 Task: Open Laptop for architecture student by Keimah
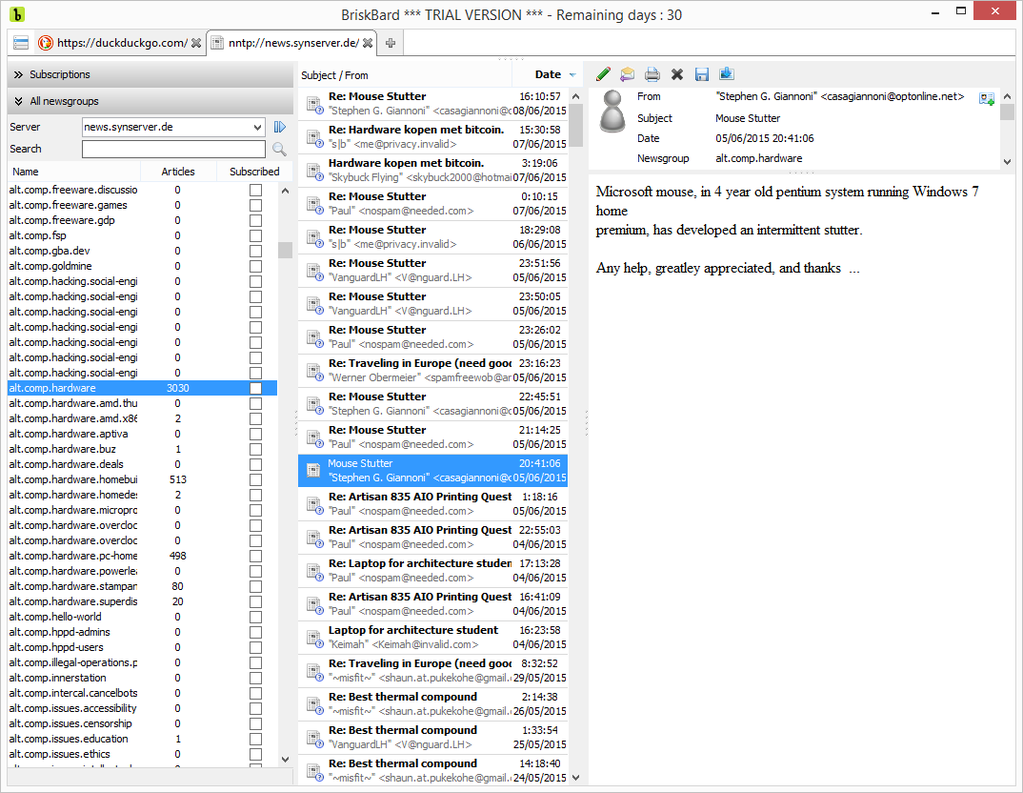[x=433, y=638]
